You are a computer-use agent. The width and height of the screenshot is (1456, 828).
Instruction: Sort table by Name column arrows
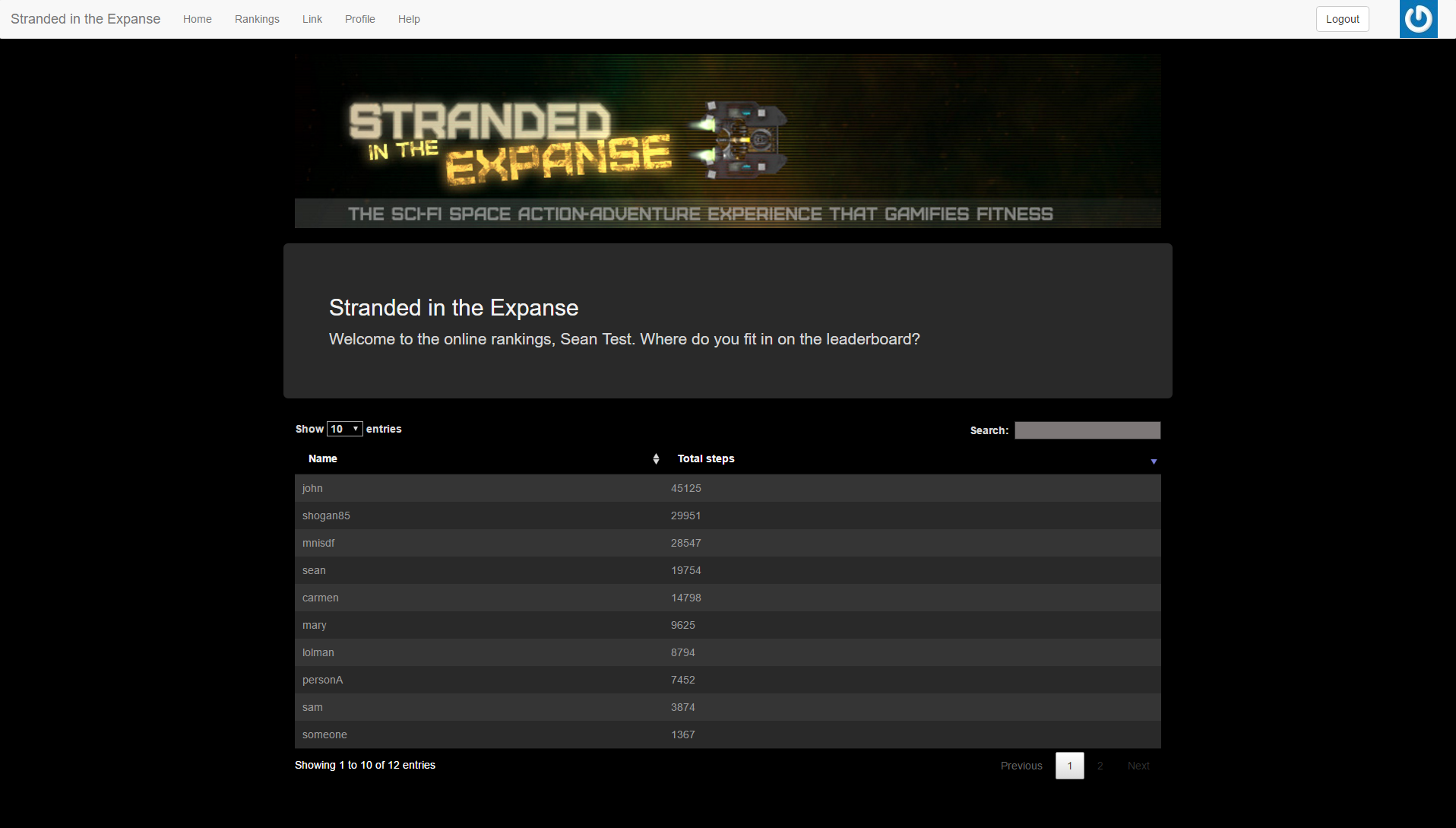tap(656, 459)
